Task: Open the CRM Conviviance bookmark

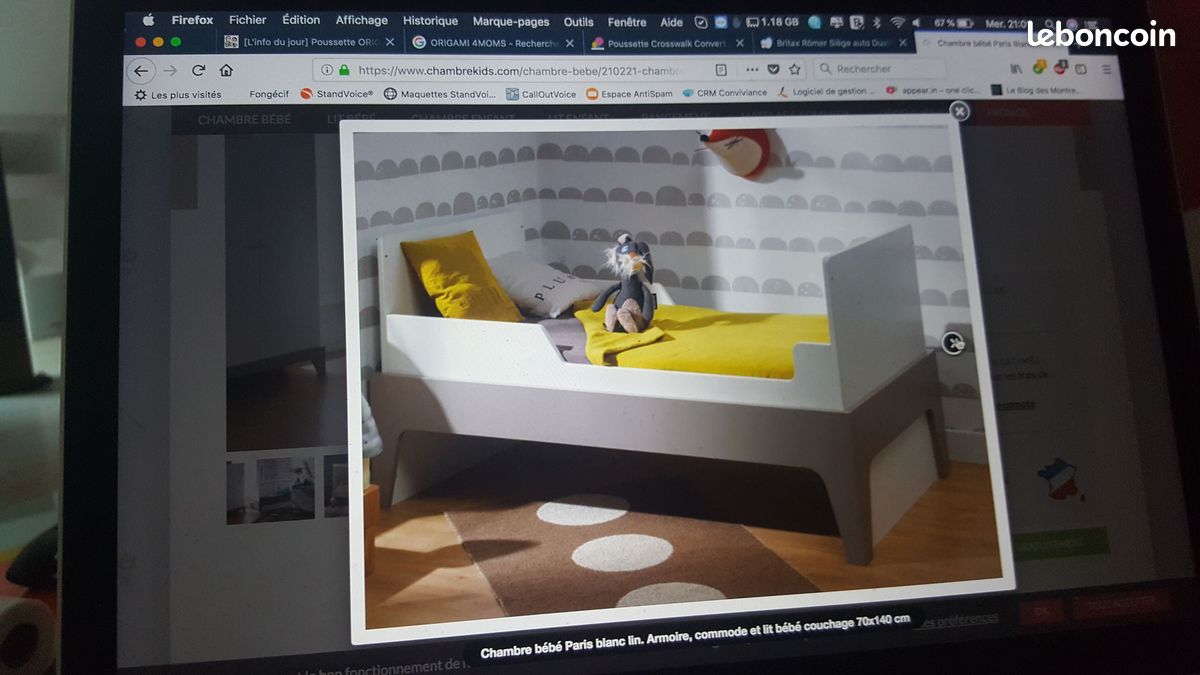Action: pyautogui.click(x=725, y=93)
